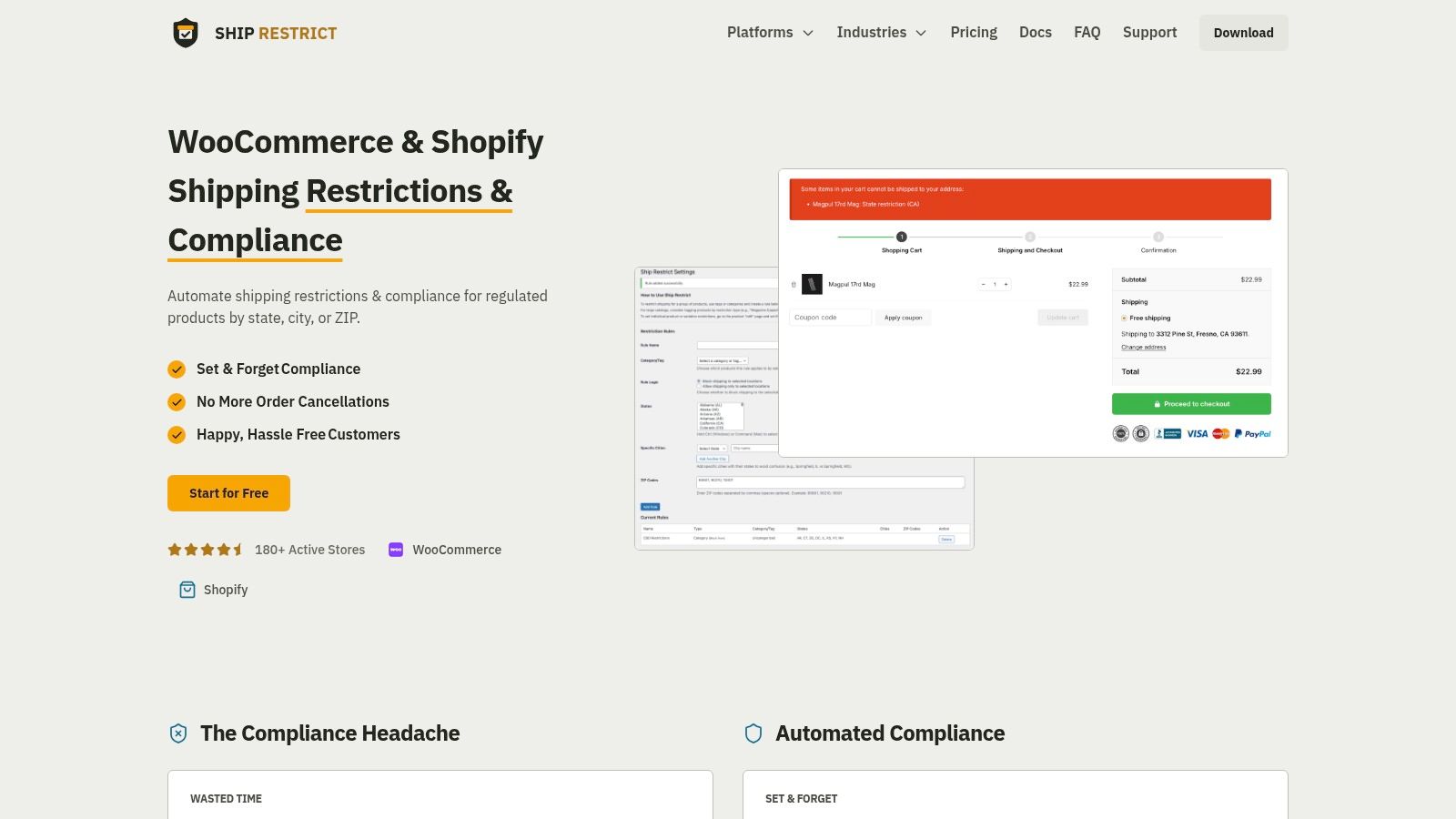Click the Shopify label
This screenshot has width=1456, height=819.
226,590
